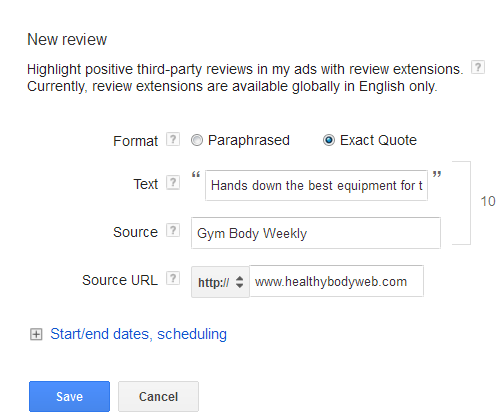Select the Exact Quote radio button

[329, 140]
